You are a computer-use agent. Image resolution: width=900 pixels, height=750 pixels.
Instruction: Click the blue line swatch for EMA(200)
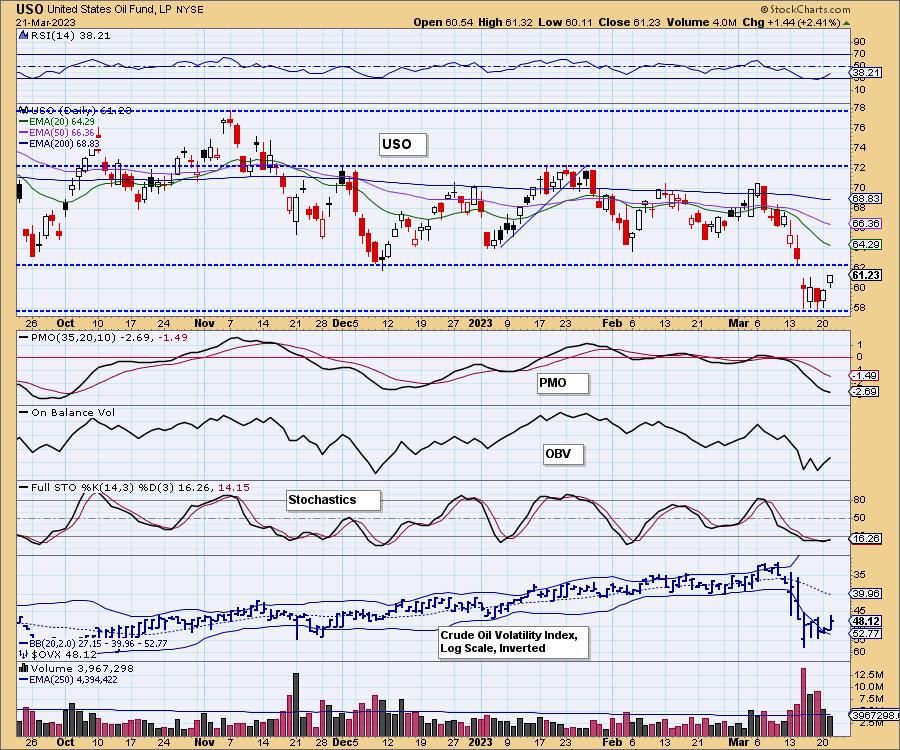pos(24,143)
